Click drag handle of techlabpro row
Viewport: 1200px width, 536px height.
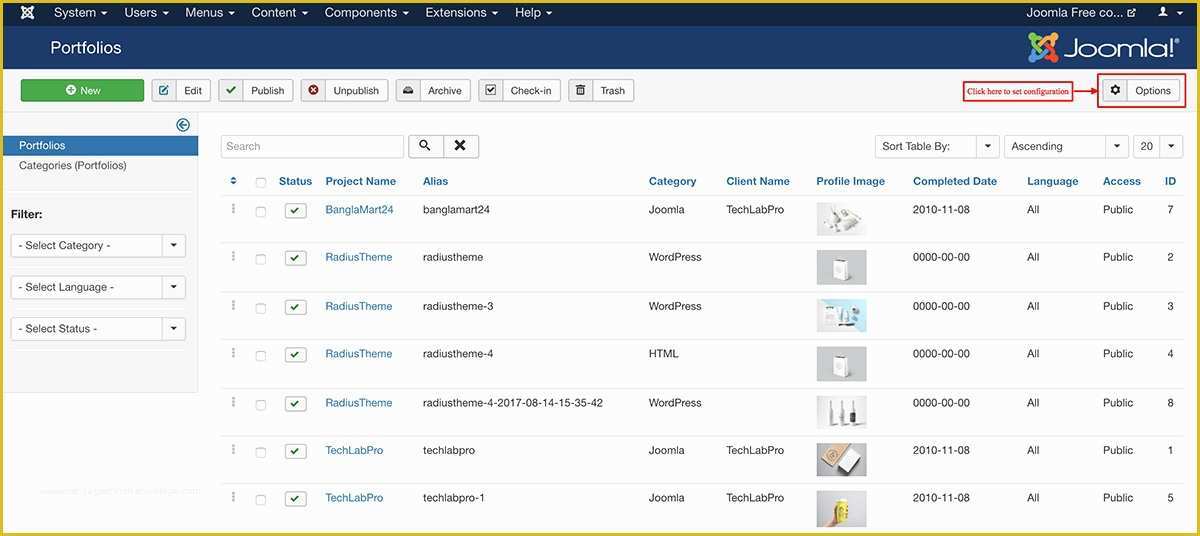233,449
